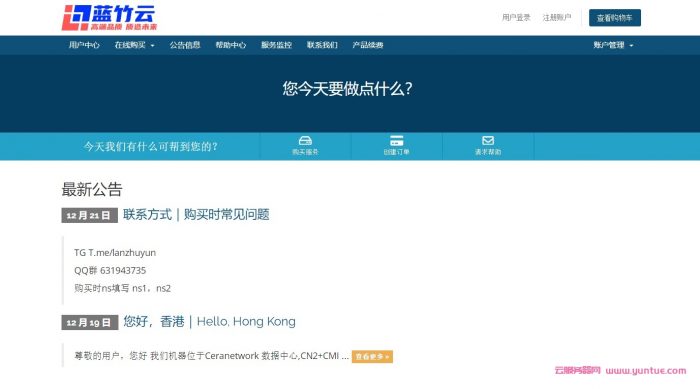
Task: Open 公告信息 menu item
Action: point(185,45)
